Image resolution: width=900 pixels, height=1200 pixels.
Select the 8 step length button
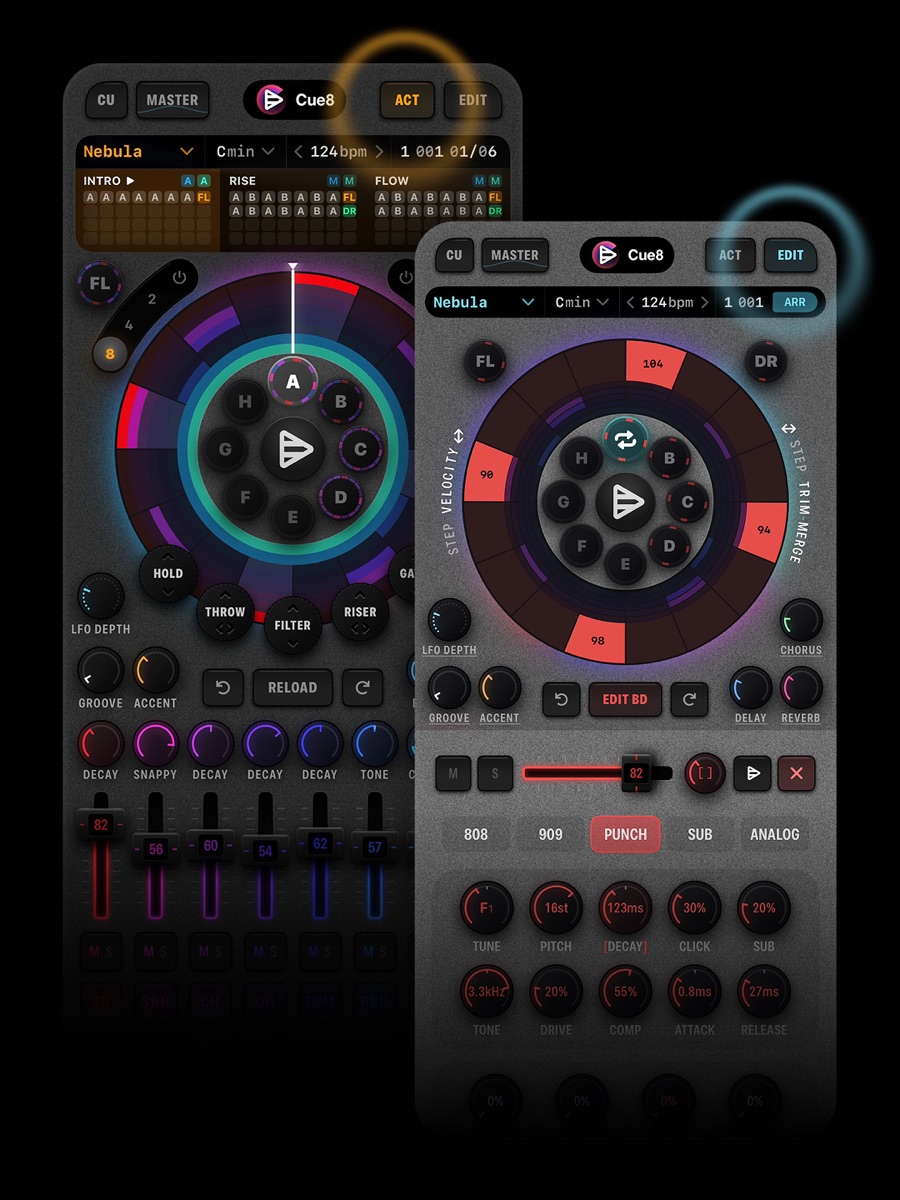coord(110,354)
